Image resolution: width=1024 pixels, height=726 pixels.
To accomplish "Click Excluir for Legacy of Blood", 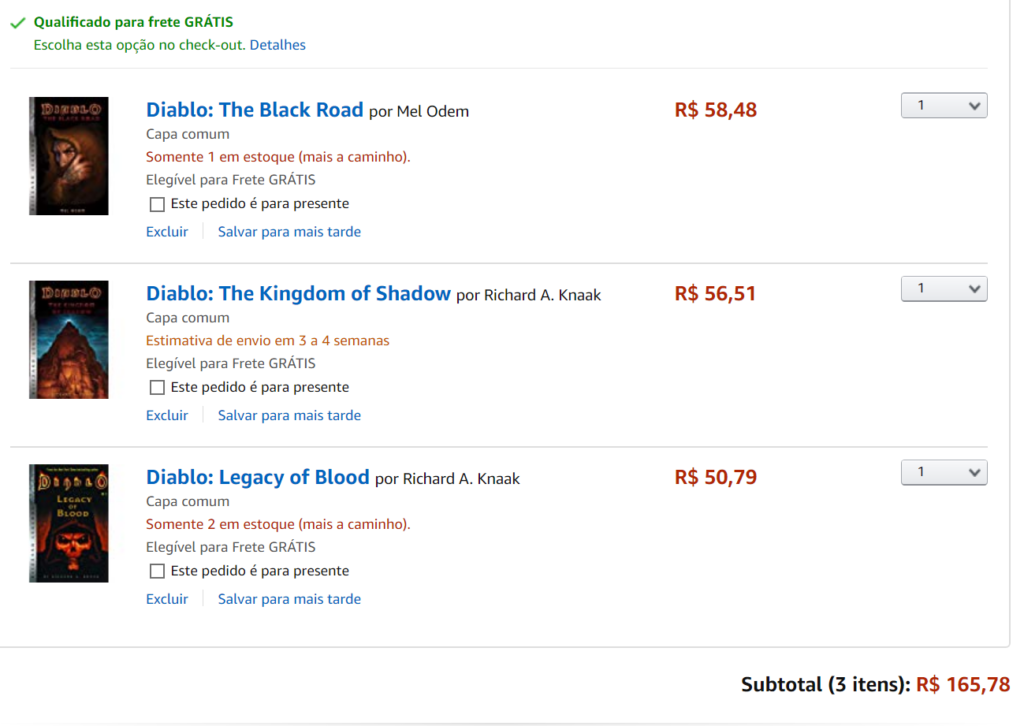I will pyautogui.click(x=167, y=599).
